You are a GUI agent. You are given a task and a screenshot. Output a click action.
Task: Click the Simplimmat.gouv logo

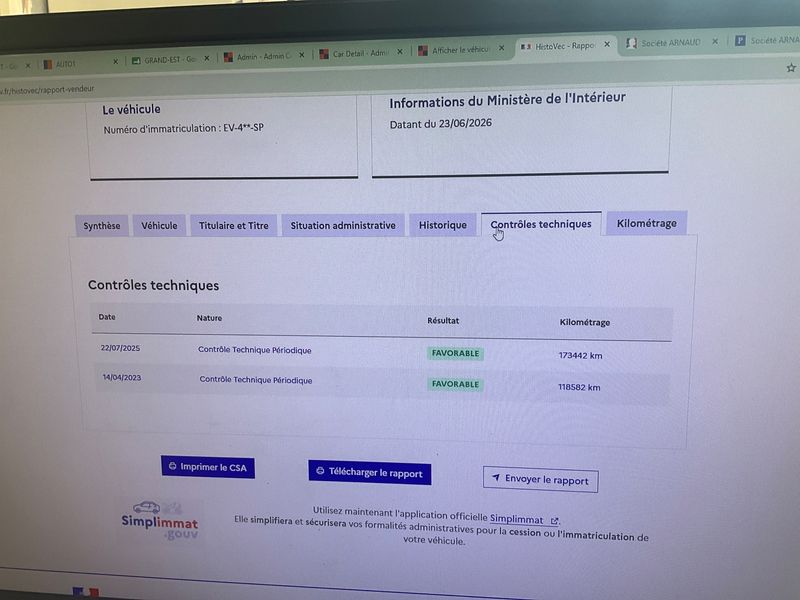click(x=160, y=519)
